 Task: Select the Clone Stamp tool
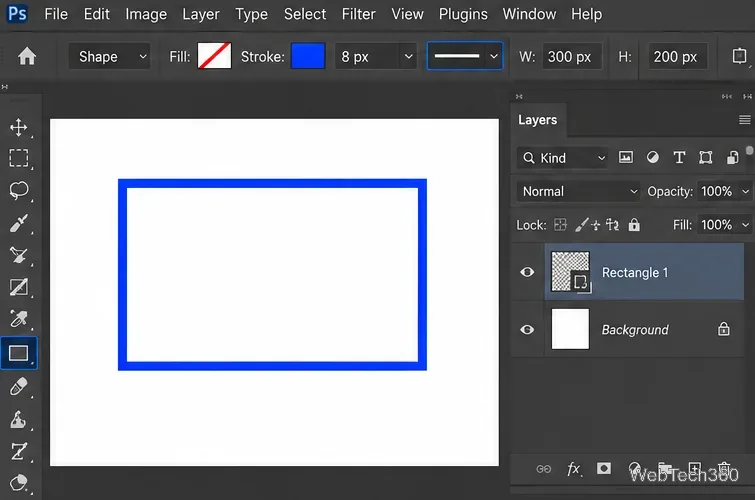[x=18, y=420]
